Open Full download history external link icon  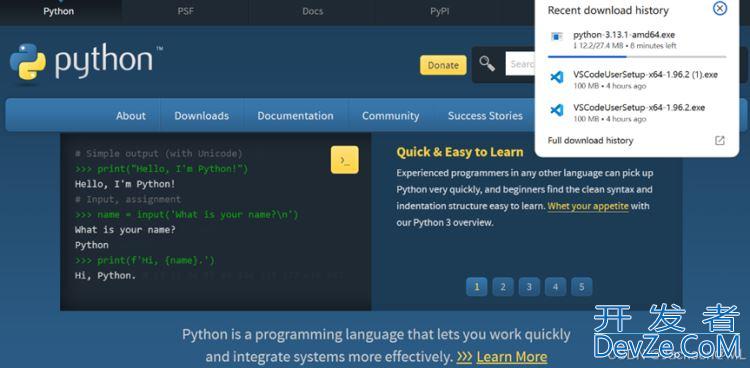719,141
